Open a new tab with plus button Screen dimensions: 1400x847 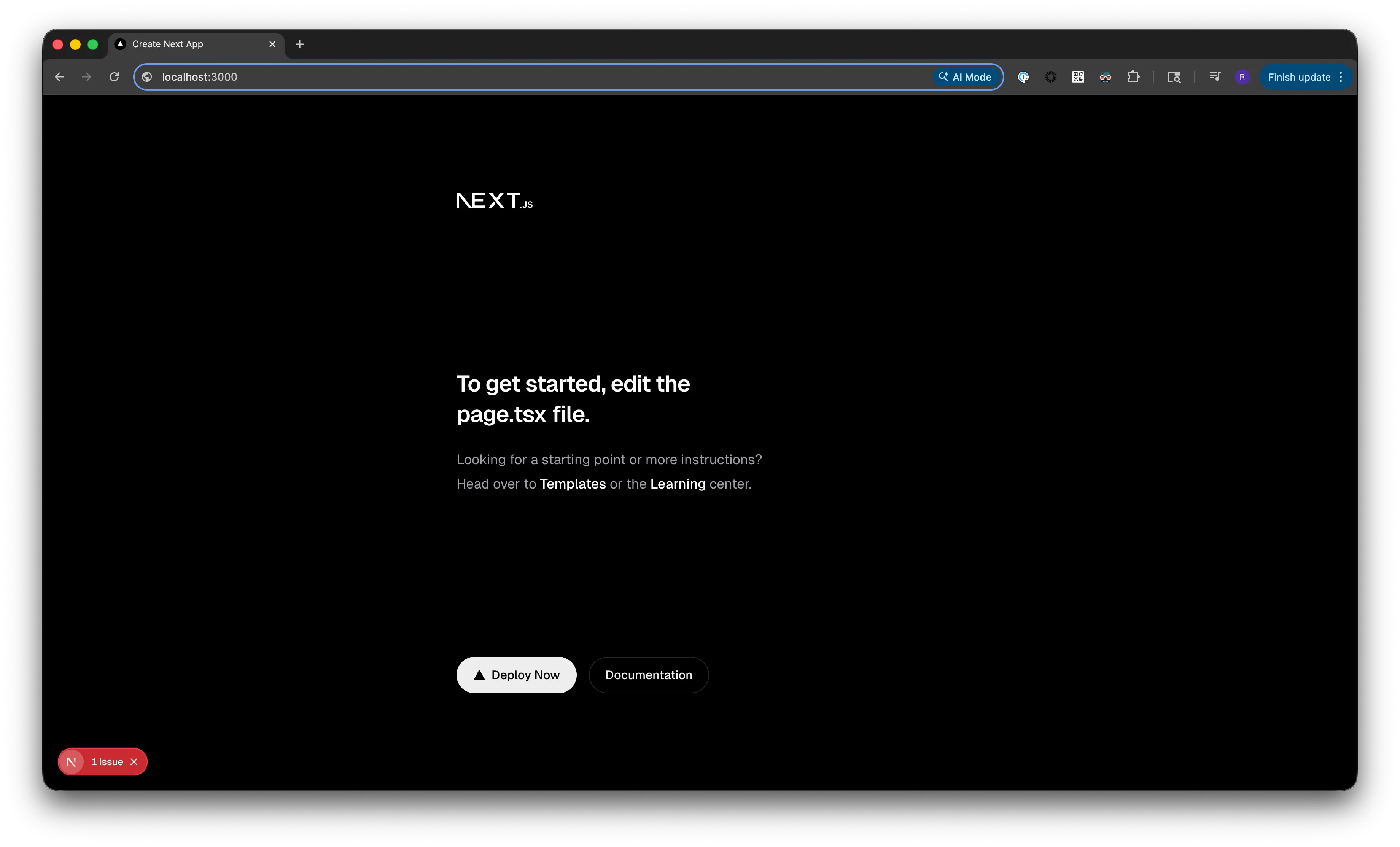[300, 45]
